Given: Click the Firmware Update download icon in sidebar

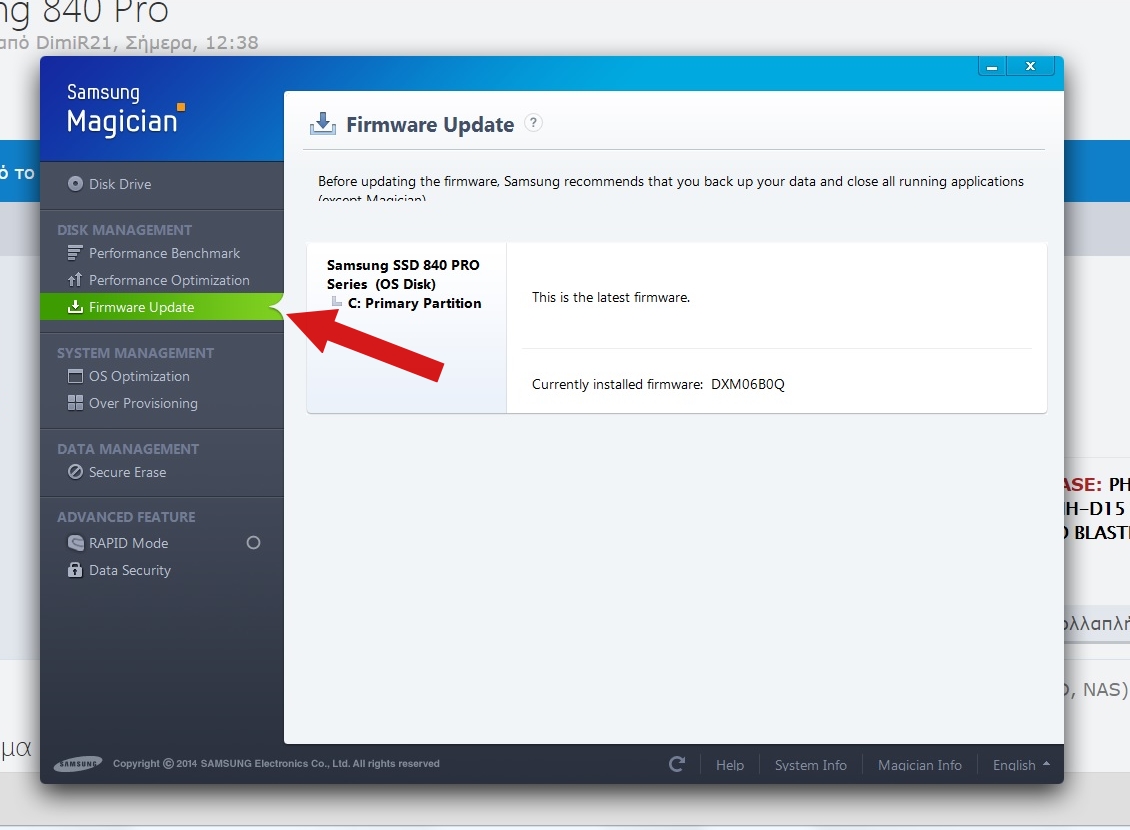Looking at the screenshot, I should point(75,307).
